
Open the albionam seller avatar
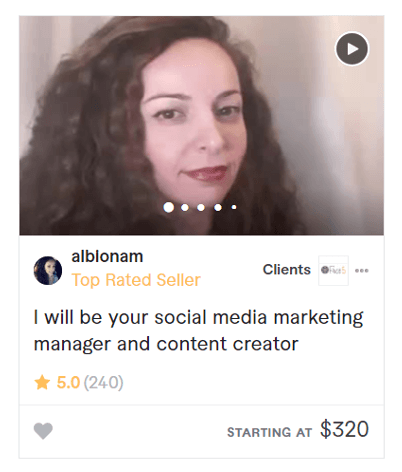[x=48, y=270]
